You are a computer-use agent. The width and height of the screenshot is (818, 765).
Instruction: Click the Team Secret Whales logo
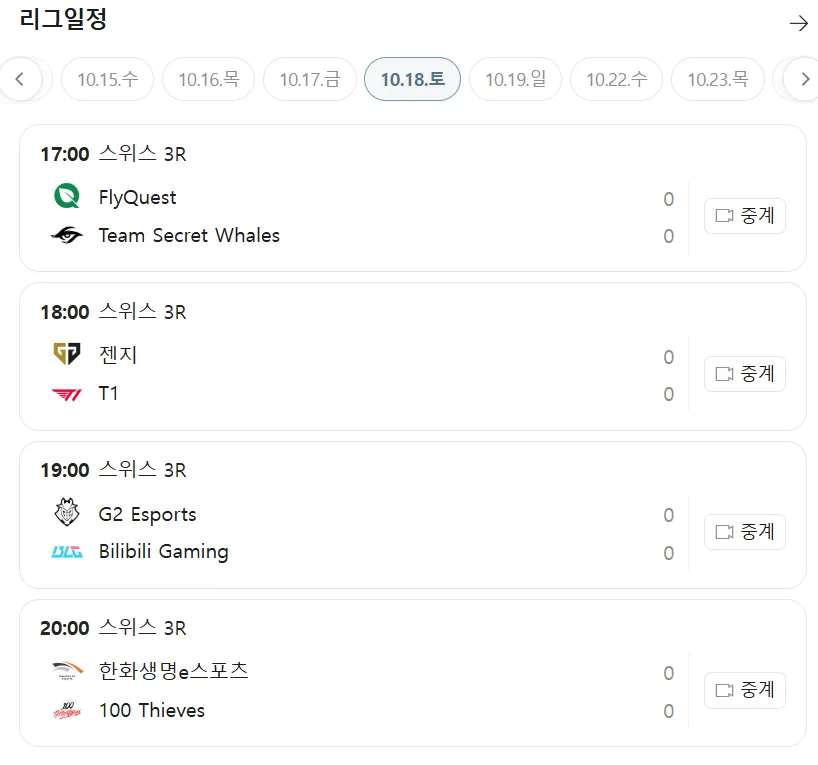point(67,236)
